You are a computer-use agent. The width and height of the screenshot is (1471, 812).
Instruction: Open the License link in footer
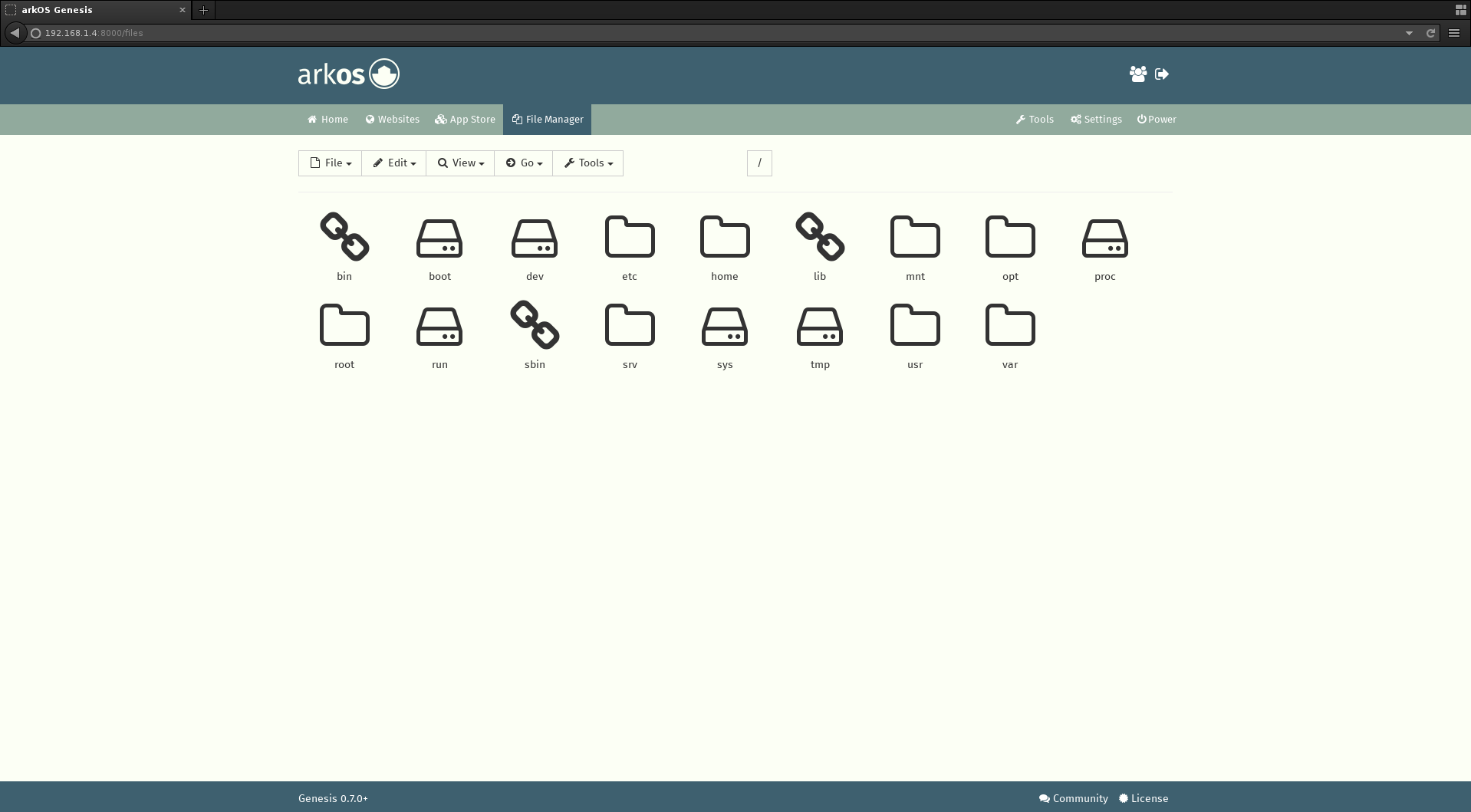(x=1144, y=798)
